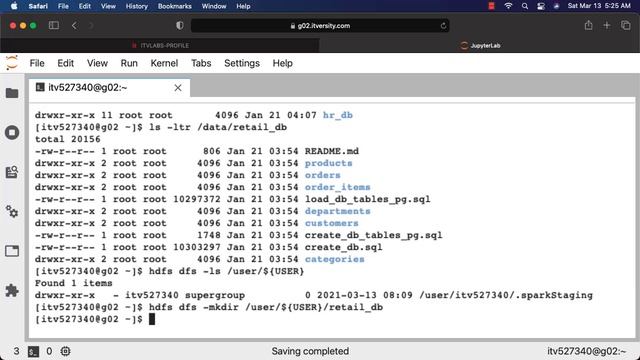
Task: Close the itv527340@g02 terminal tab
Action: point(178,88)
